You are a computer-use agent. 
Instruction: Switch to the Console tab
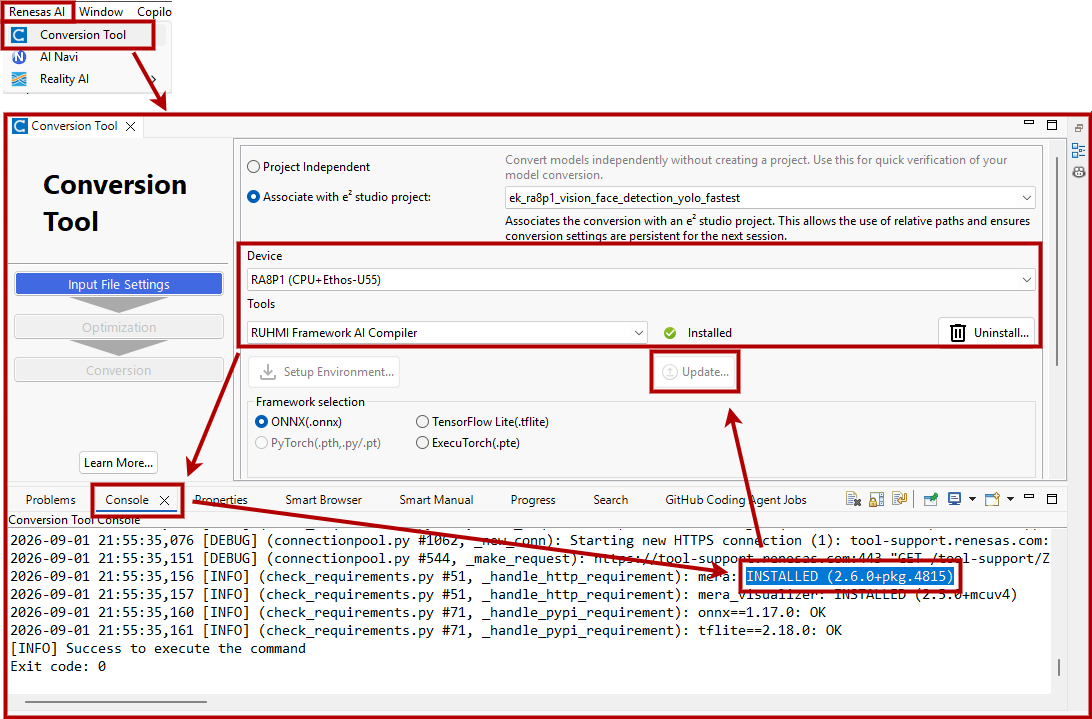pos(127,500)
